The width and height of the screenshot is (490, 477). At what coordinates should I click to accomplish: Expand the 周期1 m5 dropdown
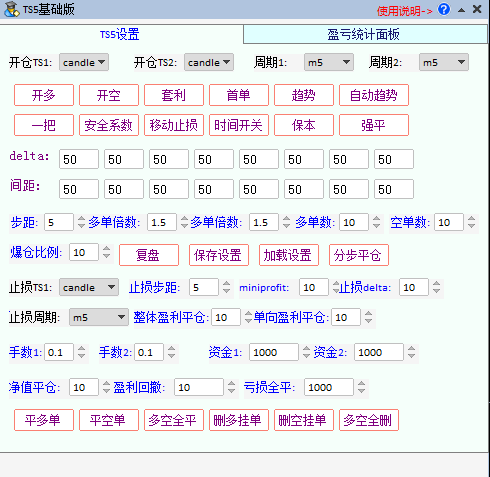pyautogui.click(x=329, y=62)
